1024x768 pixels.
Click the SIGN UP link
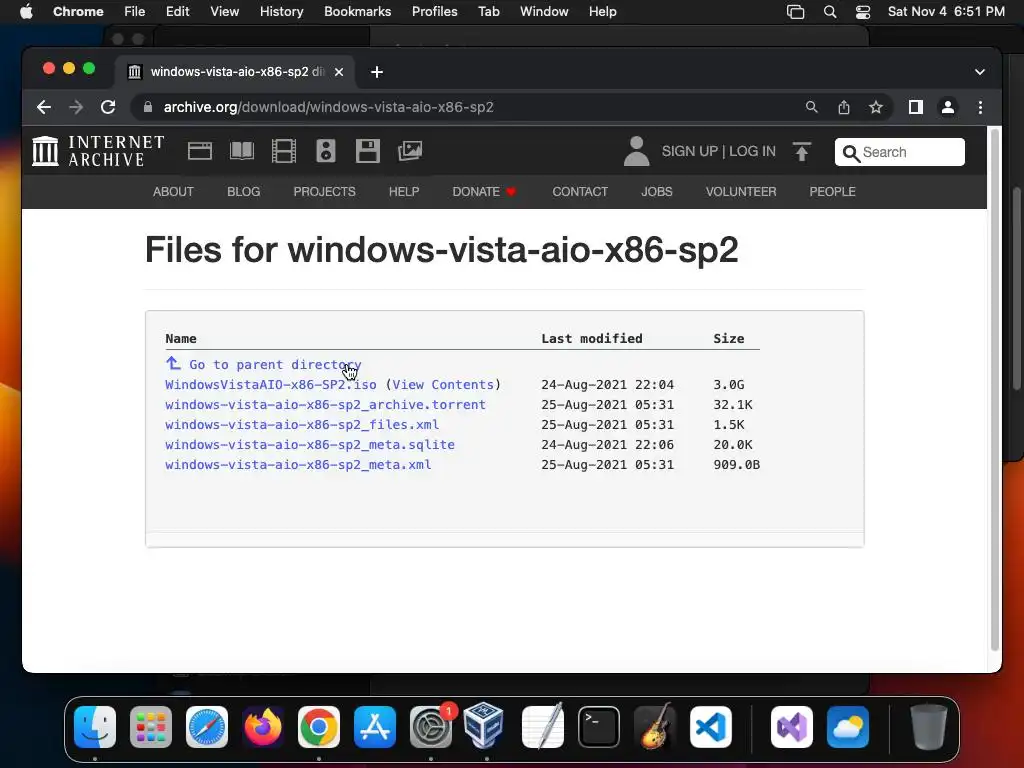[x=690, y=151]
